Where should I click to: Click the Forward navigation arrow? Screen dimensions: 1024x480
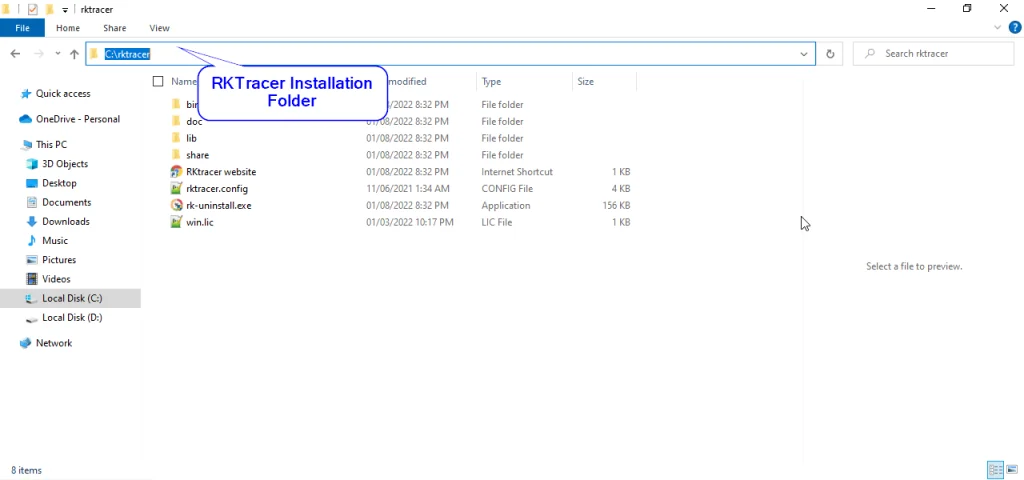39,54
